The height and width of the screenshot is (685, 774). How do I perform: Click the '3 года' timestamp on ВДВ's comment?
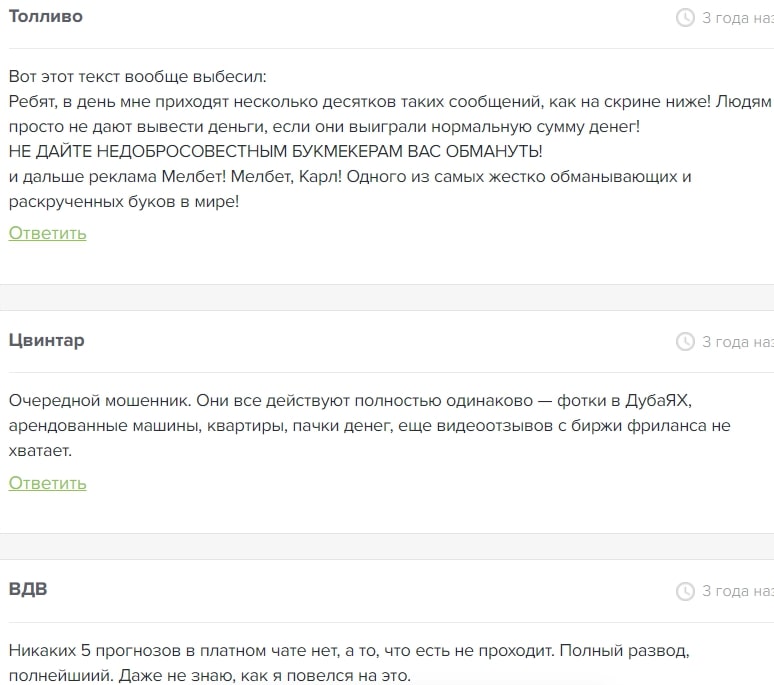[x=738, y=591]
